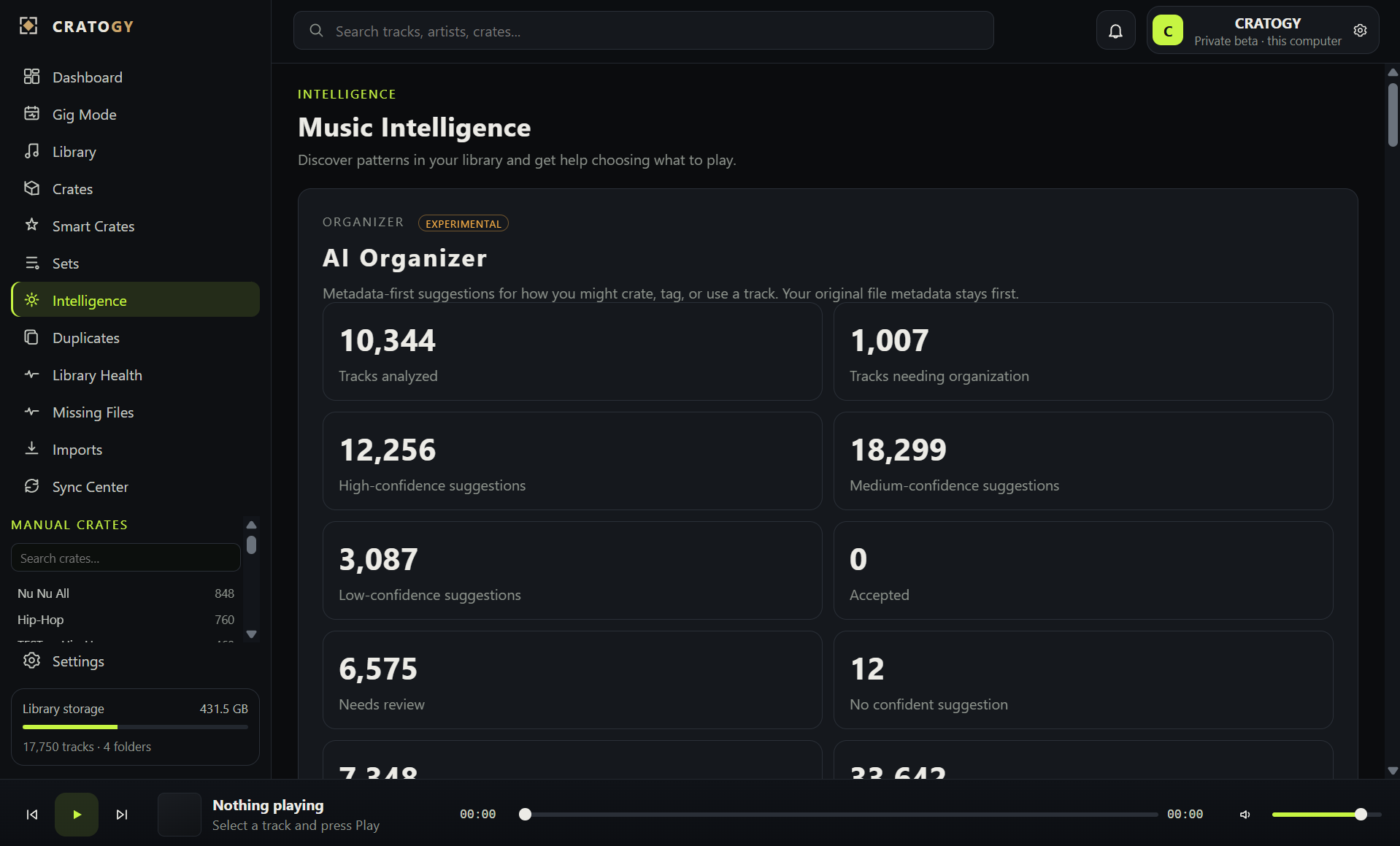This screenshot has width=1400, height=846.
Task: Click the elapsed time 00:00 label
Action: 477,815
